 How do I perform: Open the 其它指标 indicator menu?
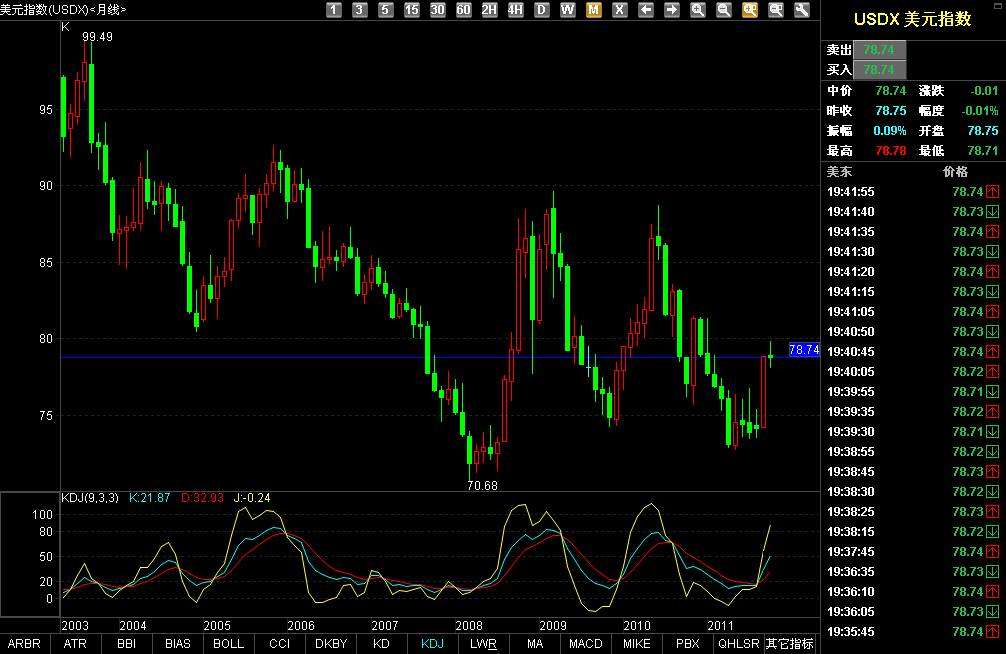(789, 644)
